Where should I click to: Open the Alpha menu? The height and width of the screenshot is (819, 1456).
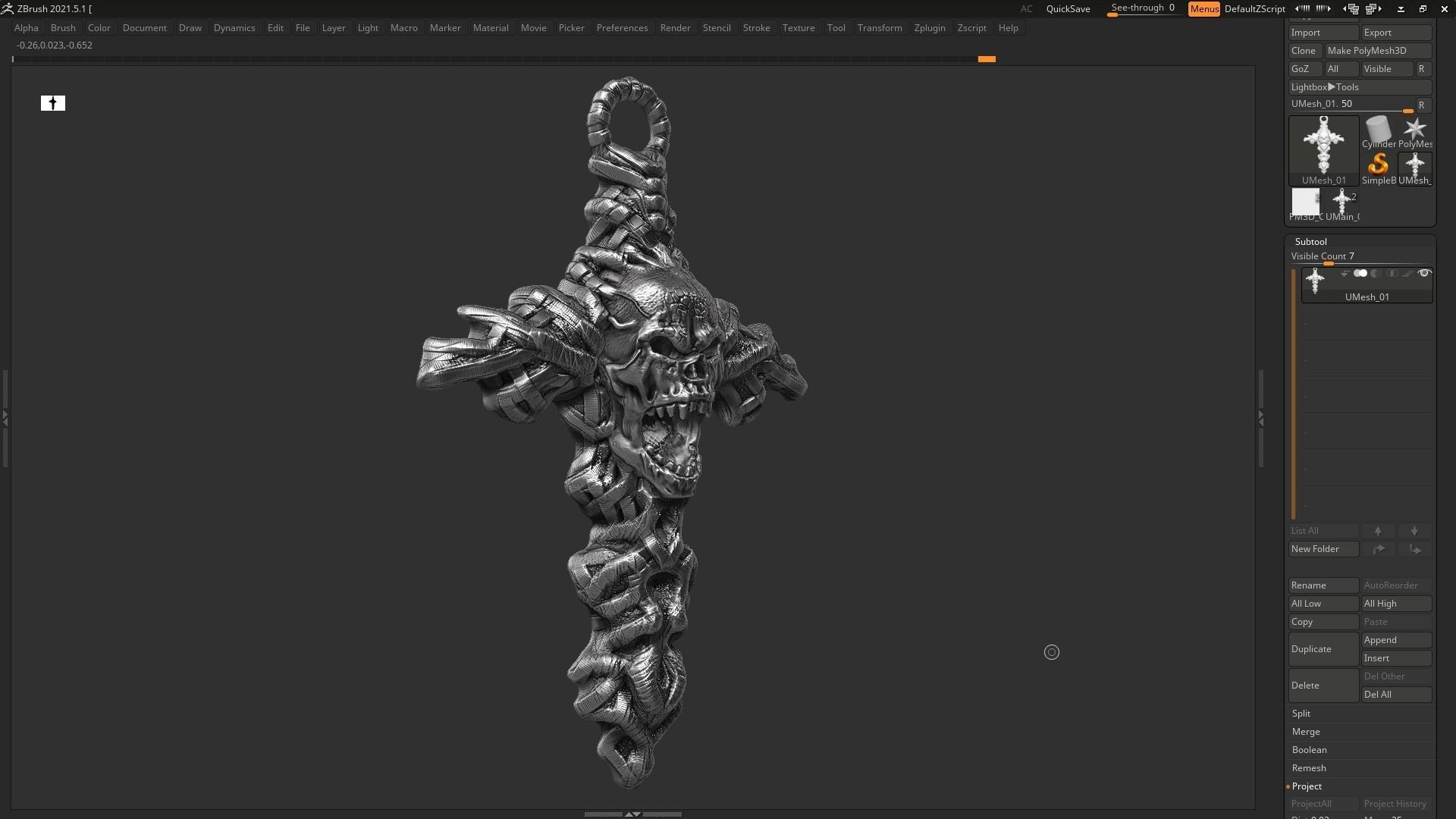[27, 28]
